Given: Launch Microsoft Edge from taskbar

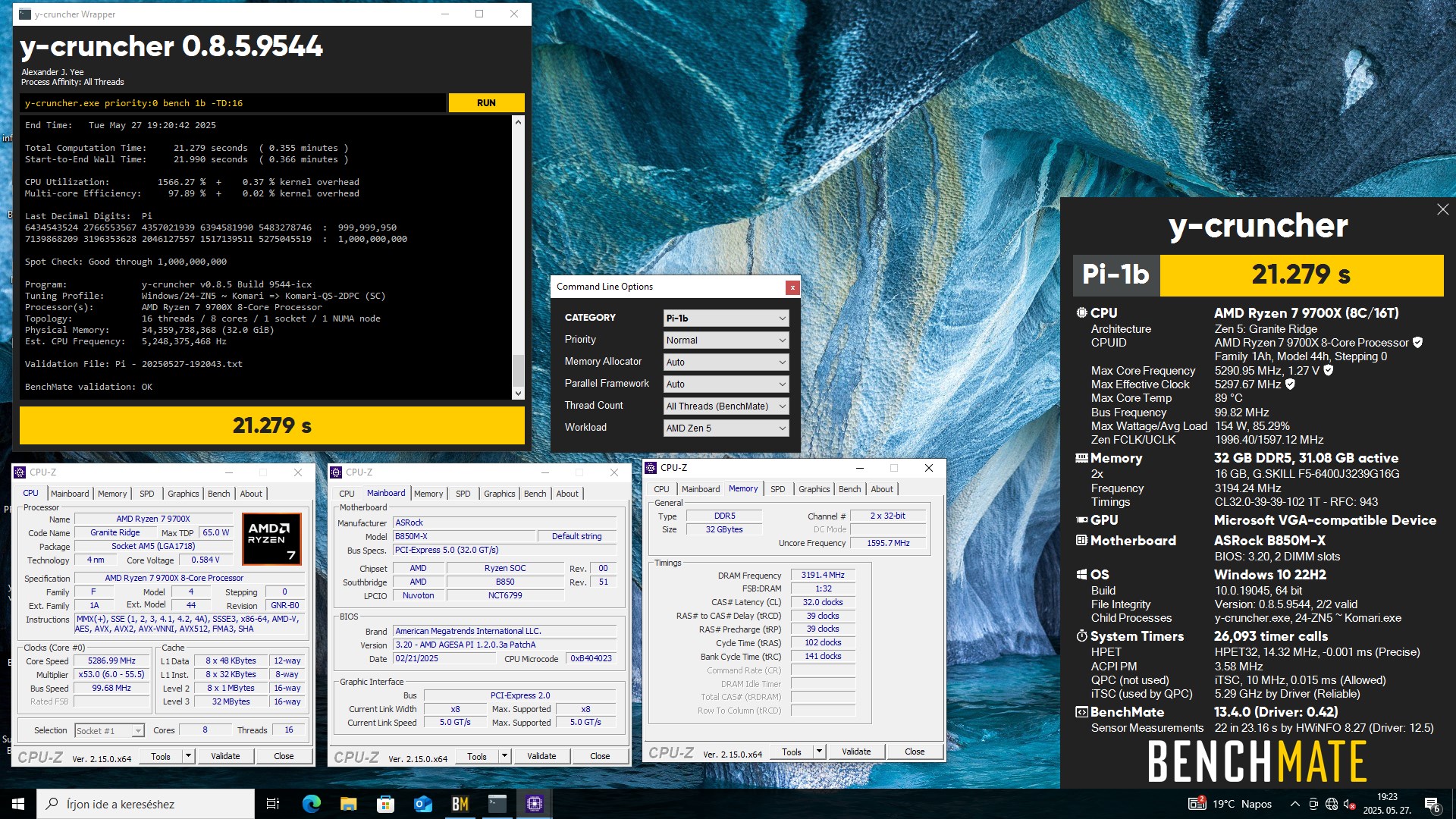Looking at the screenshot, I should point(311,804).
